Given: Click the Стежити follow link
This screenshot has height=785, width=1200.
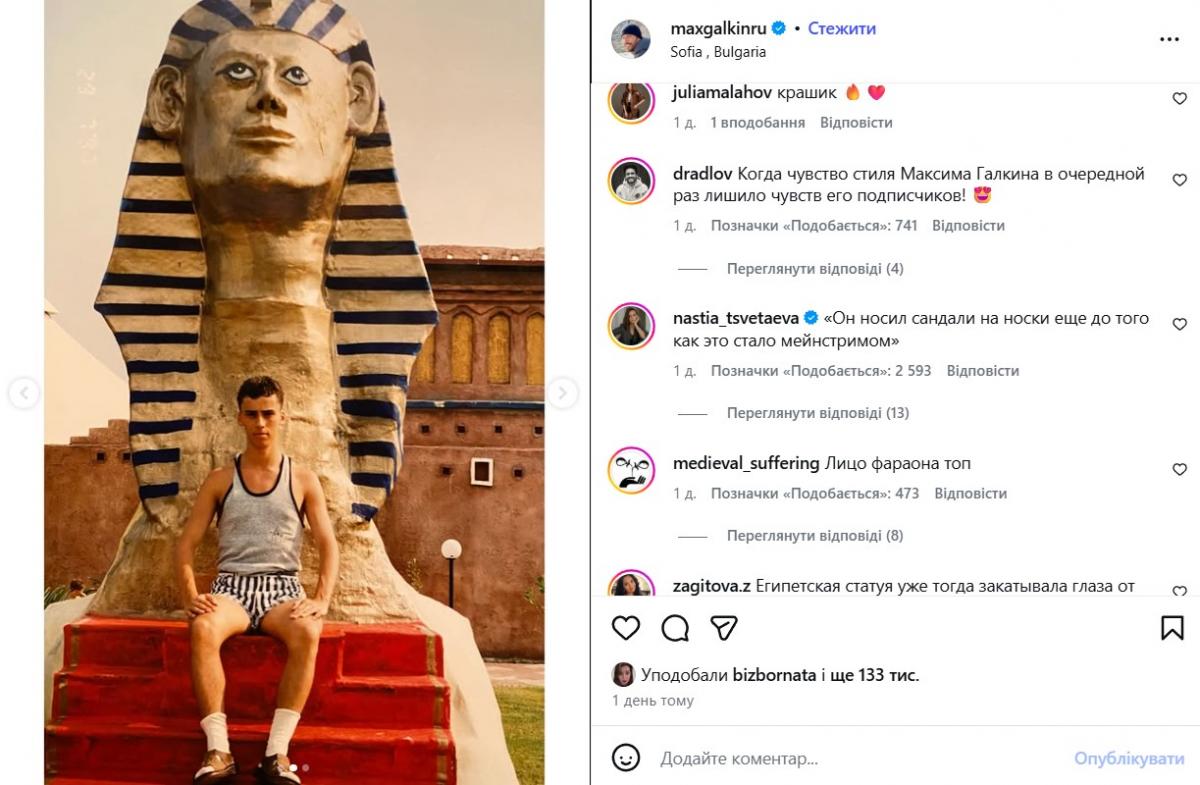Looking at the screenshot, I should (841, 29).
